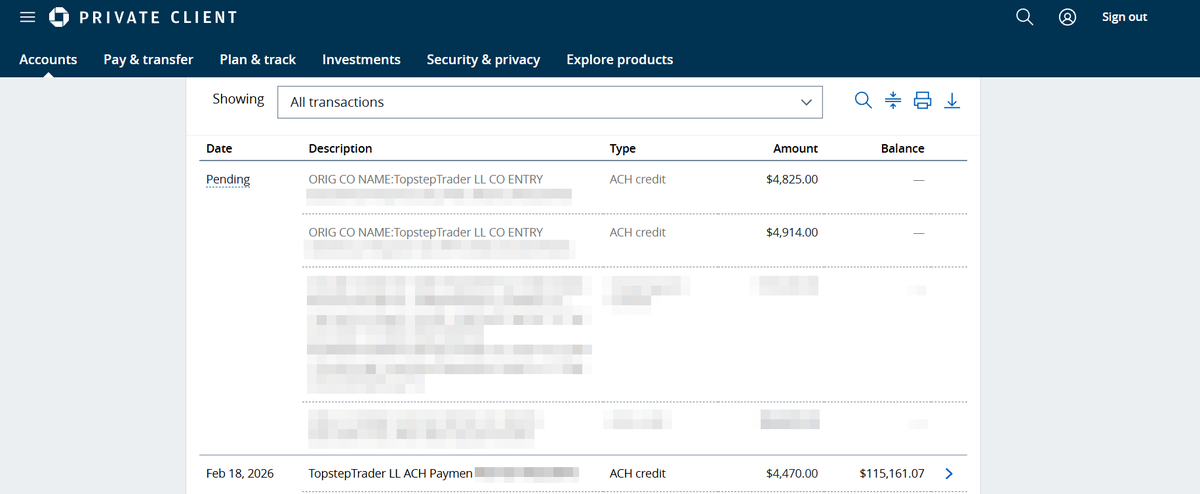Click ORIG CO NAME description for $4,914.00
The width and height of the screenshot is (1200, 494).
pyautogui.click(x=426, y=232)
